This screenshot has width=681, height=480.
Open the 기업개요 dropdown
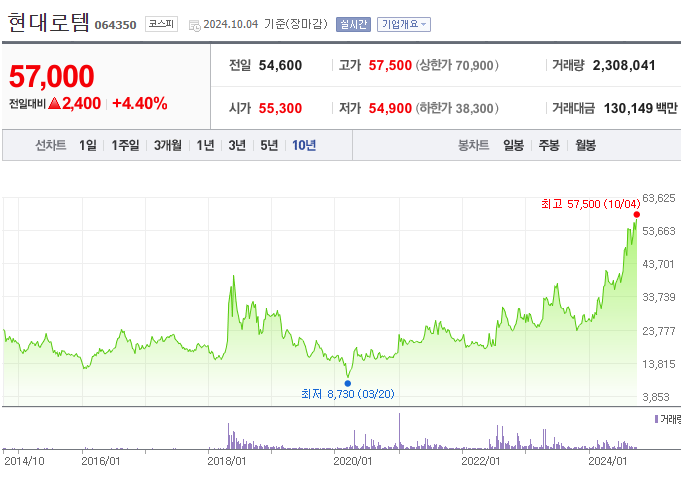[x=404, y=24]
